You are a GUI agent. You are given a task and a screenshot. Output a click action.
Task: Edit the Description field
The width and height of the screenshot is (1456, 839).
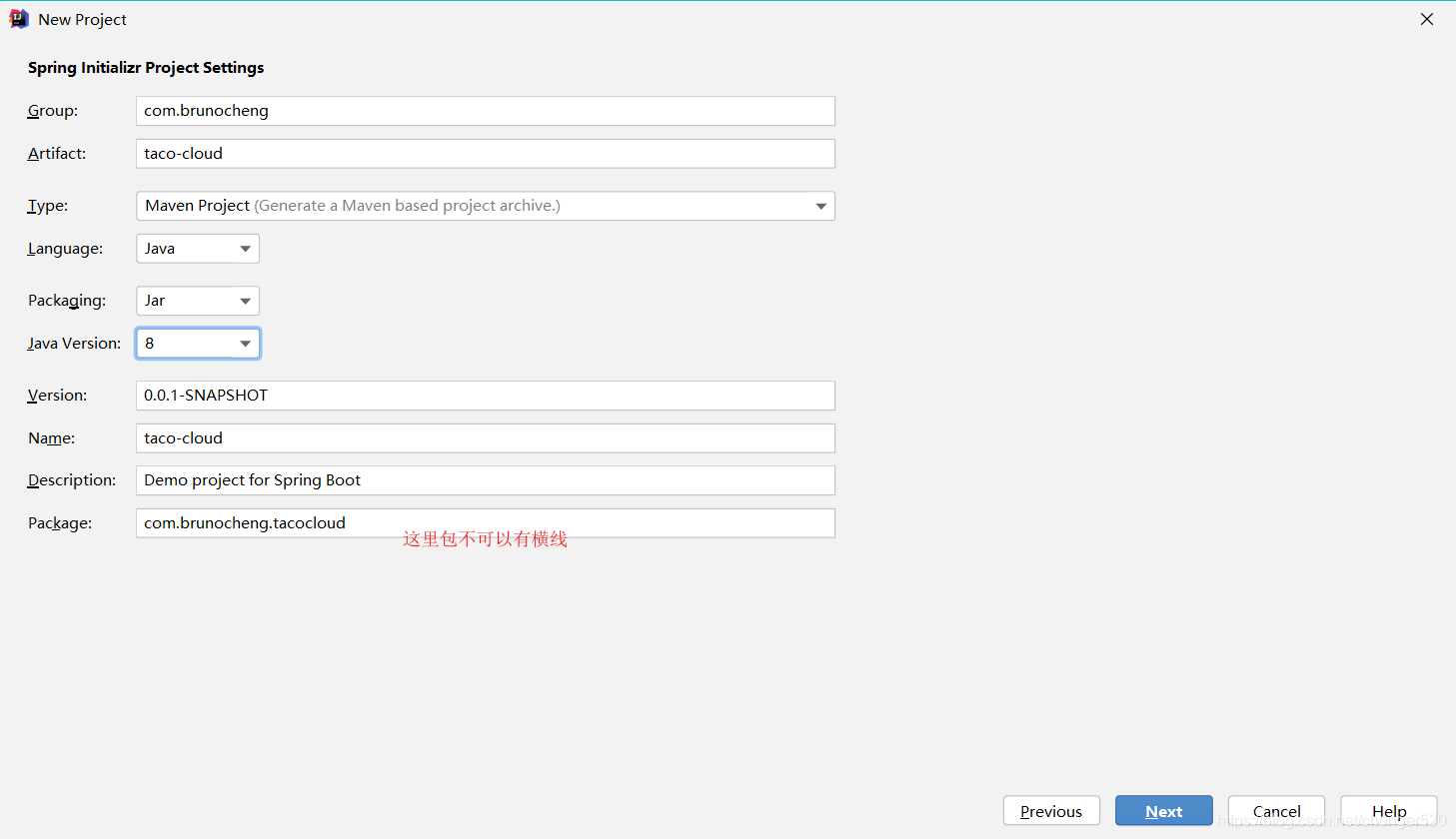point(486,480)
